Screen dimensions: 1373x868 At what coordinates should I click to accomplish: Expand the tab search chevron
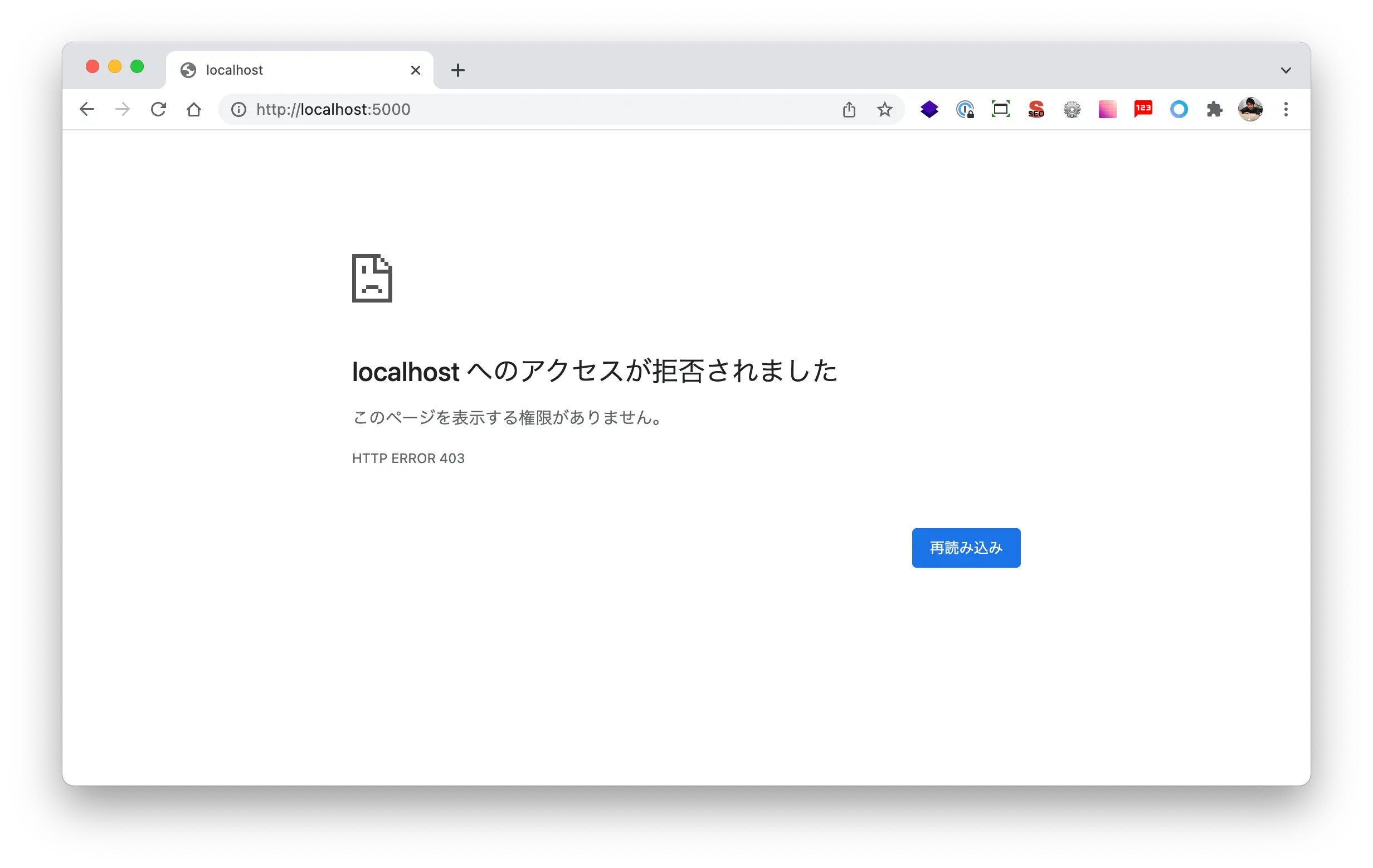tap(1286, 70)
